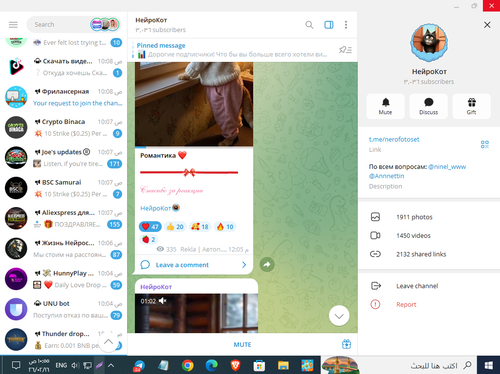500x374 pixels.
Task: Toggle the strawberry reaction 2
Action: pos(149,239)
